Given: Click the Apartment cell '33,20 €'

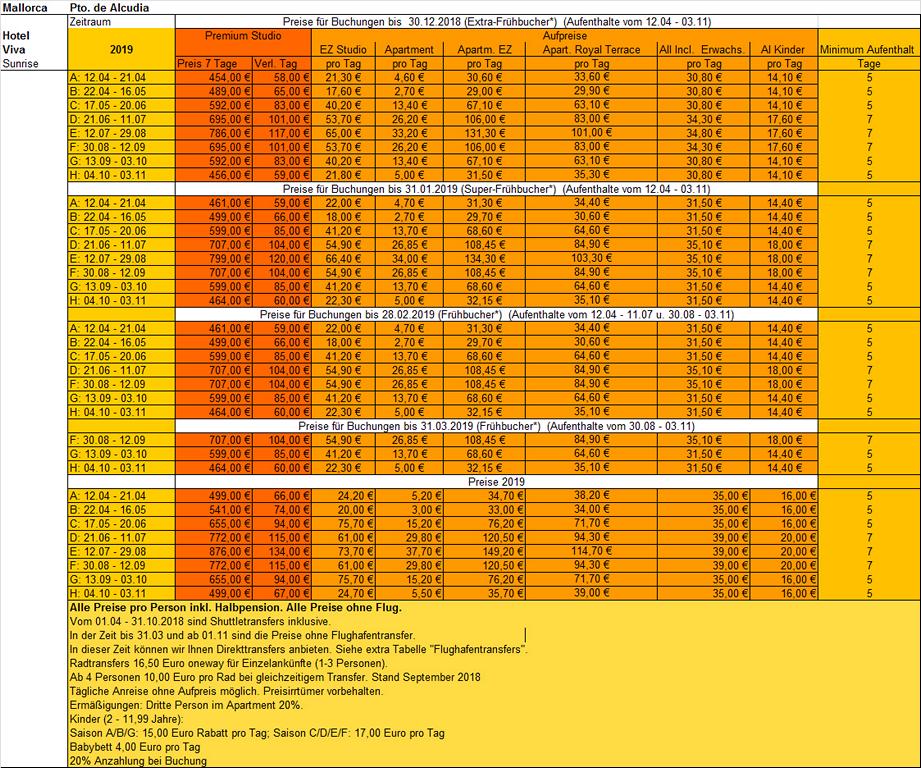Looking at the screenshot, I should (x=409, y=133).
